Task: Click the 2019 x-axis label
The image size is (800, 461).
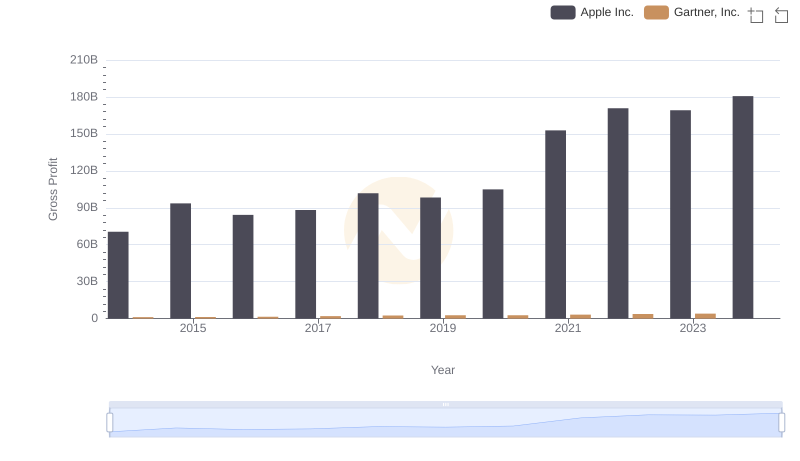Action: pyautogui.click(x=443, y=328)
